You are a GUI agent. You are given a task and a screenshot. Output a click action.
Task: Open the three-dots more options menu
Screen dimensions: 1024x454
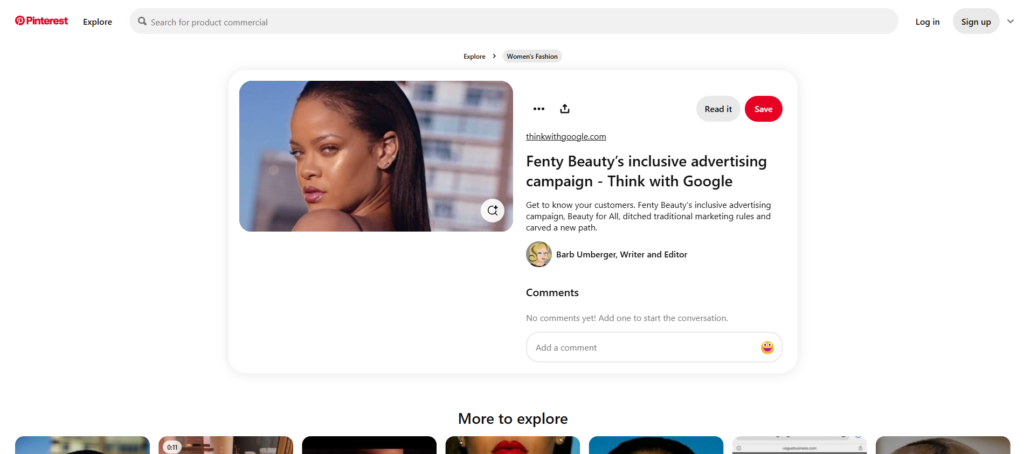pyautogui.click(x=539, y=109)
